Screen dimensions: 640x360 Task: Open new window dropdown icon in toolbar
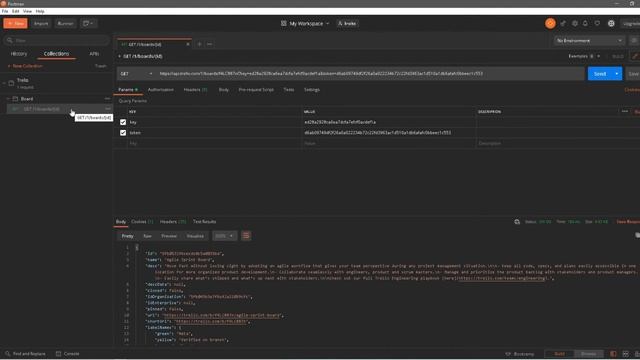click(x=88, y=24)
